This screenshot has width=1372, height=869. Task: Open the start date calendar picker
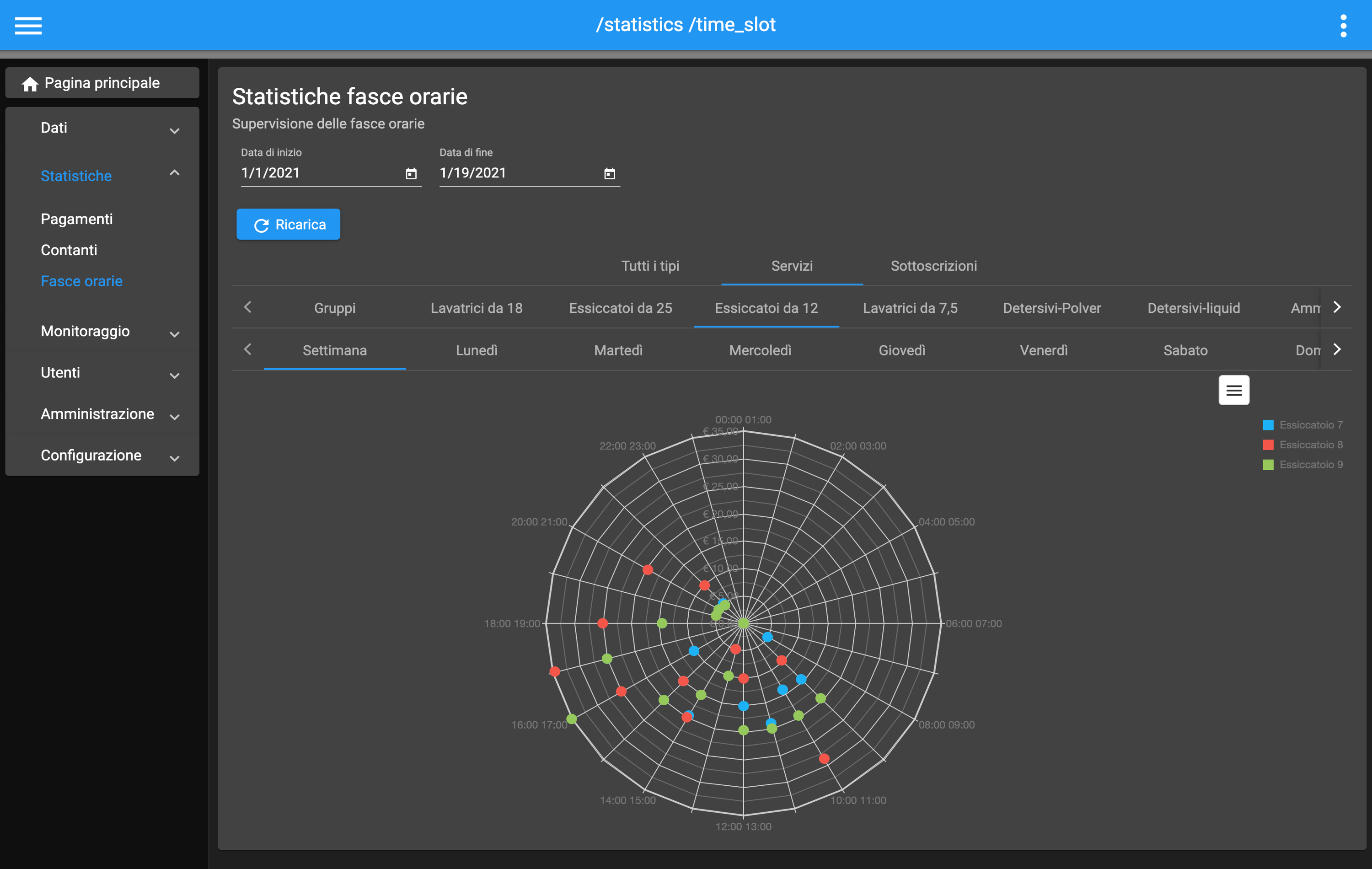[x=411, y=174]
